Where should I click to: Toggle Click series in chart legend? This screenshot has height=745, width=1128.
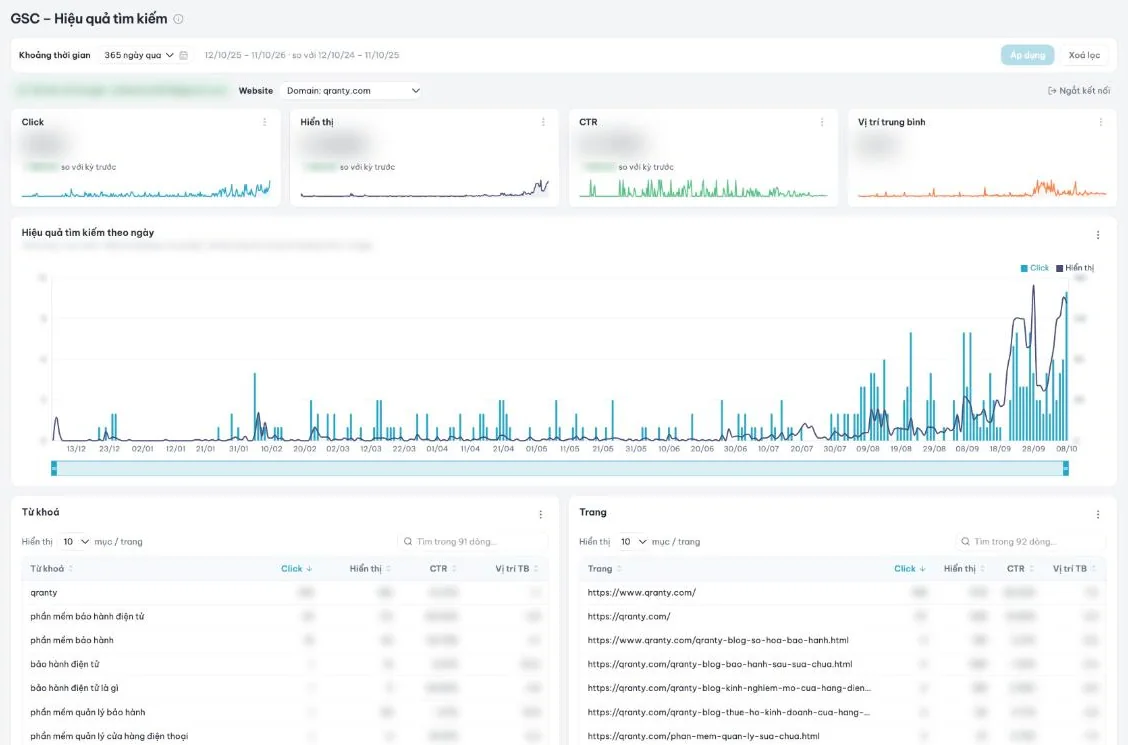click(x=1034, y=268)
